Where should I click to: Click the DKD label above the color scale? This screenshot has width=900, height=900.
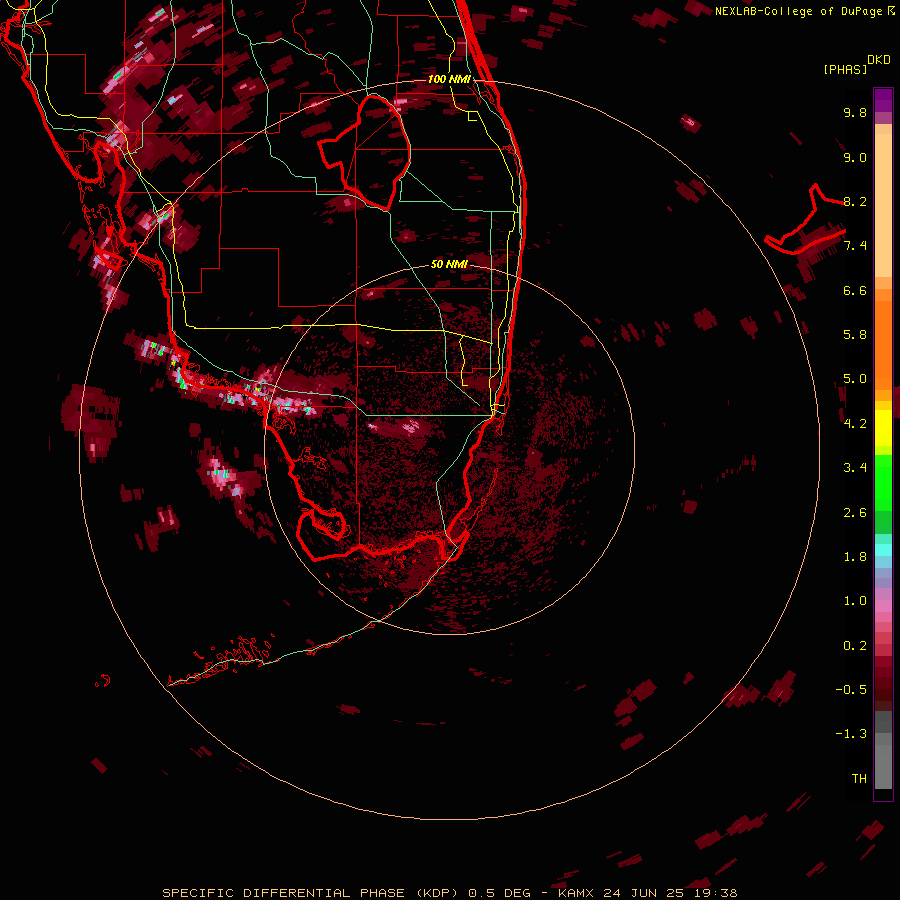879,59
